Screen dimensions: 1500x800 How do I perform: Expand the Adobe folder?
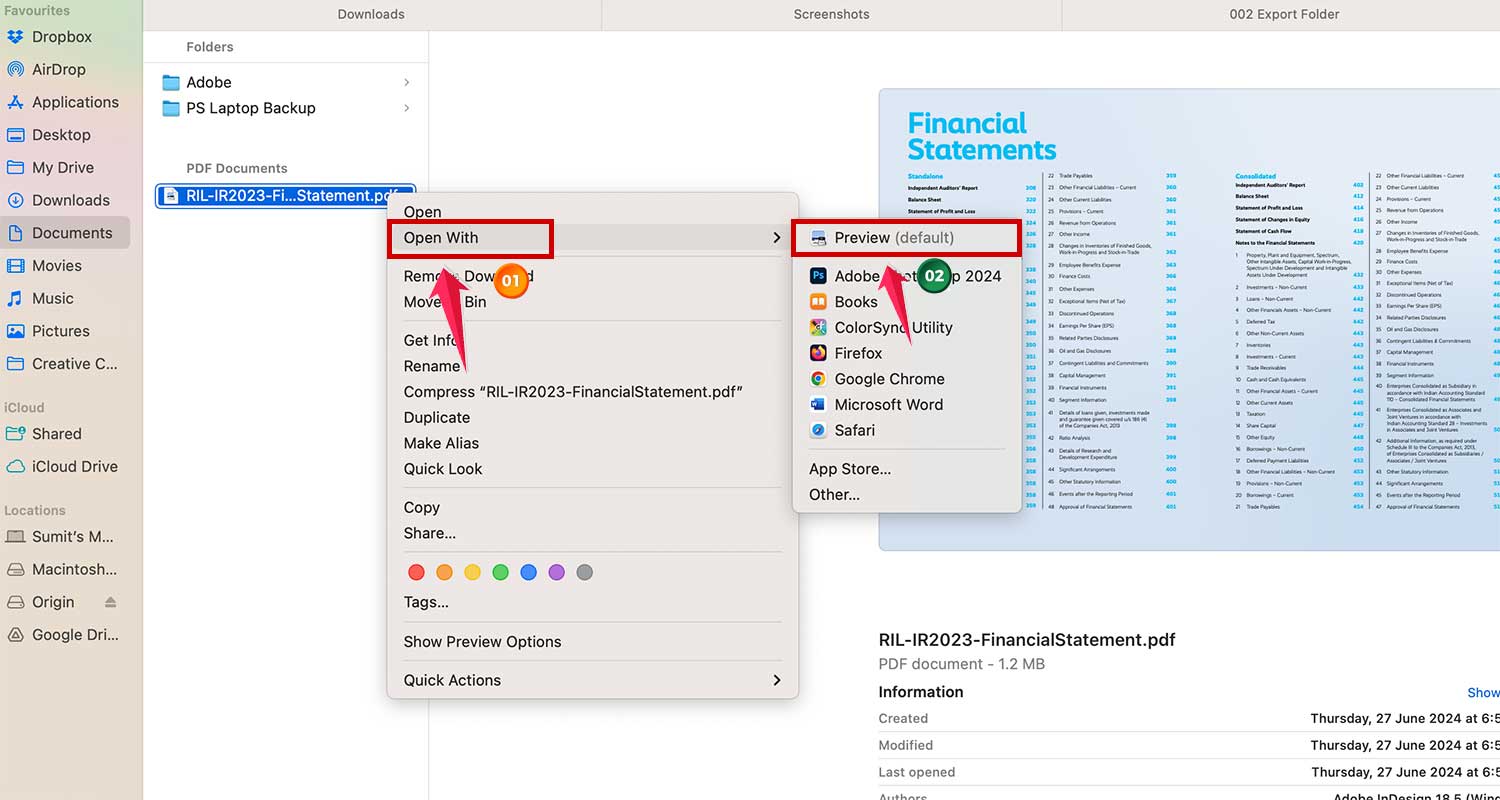(405, 81)
